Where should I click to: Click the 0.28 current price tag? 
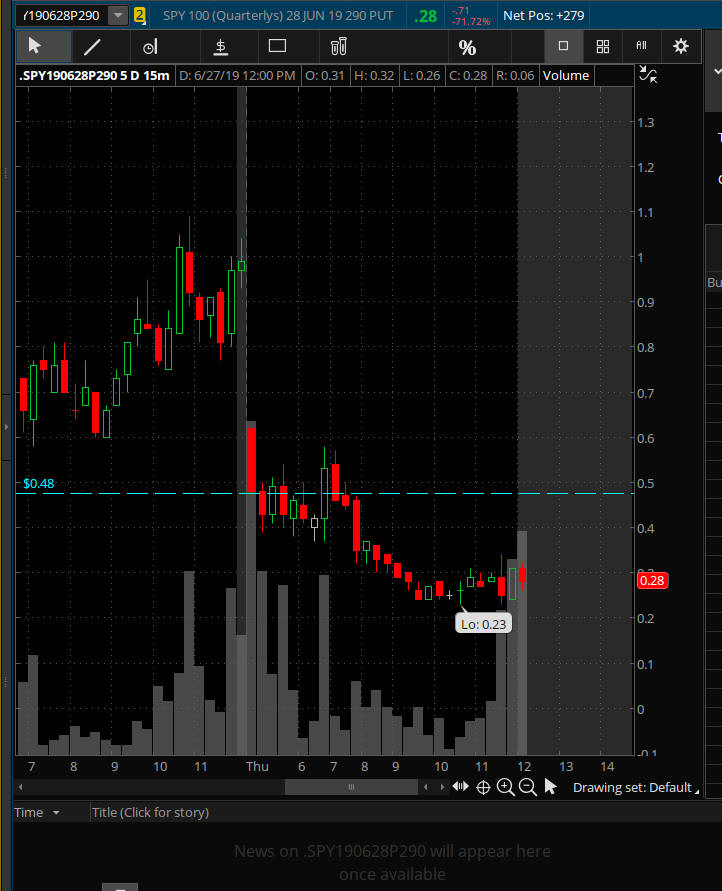[x=652, y=580]
